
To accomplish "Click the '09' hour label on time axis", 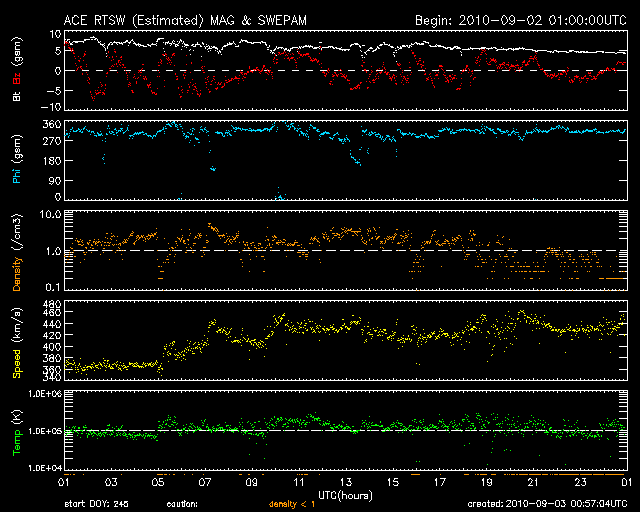I will click(252, 483).
